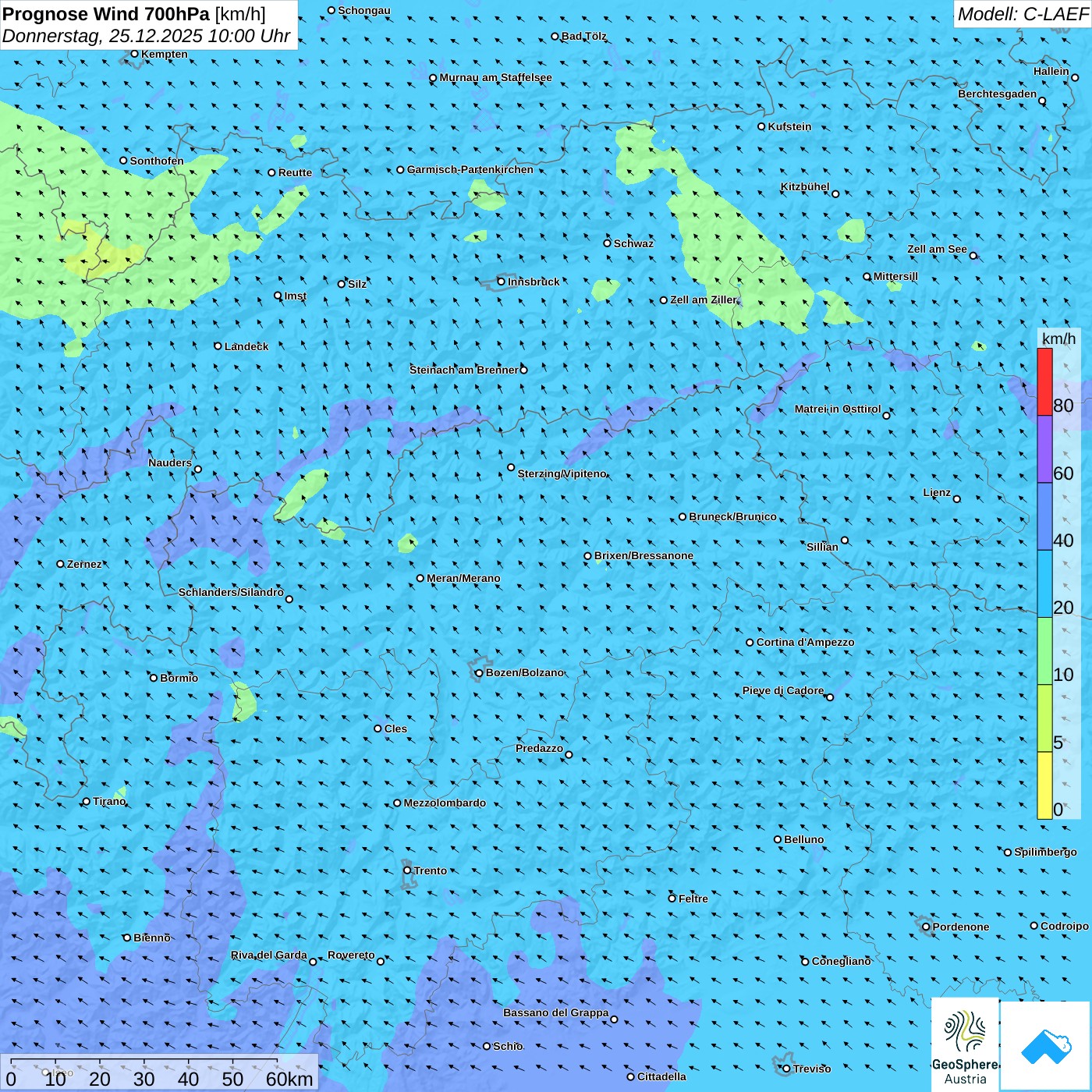Select Bassano del Grappa label
Viewport: 1092px width, 1092px height.
(x=555, y=1013)
